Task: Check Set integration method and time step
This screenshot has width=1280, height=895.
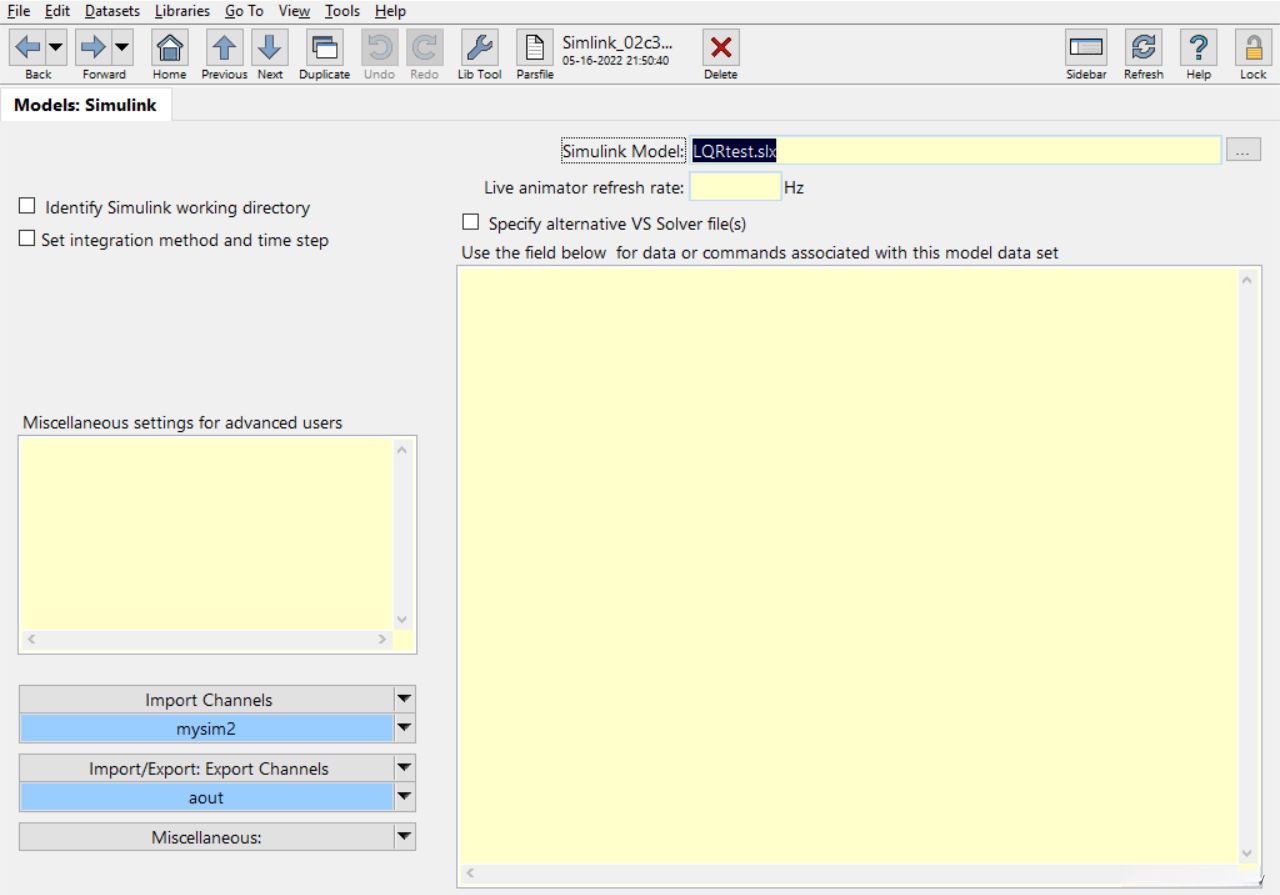Action: pos(27,239)
